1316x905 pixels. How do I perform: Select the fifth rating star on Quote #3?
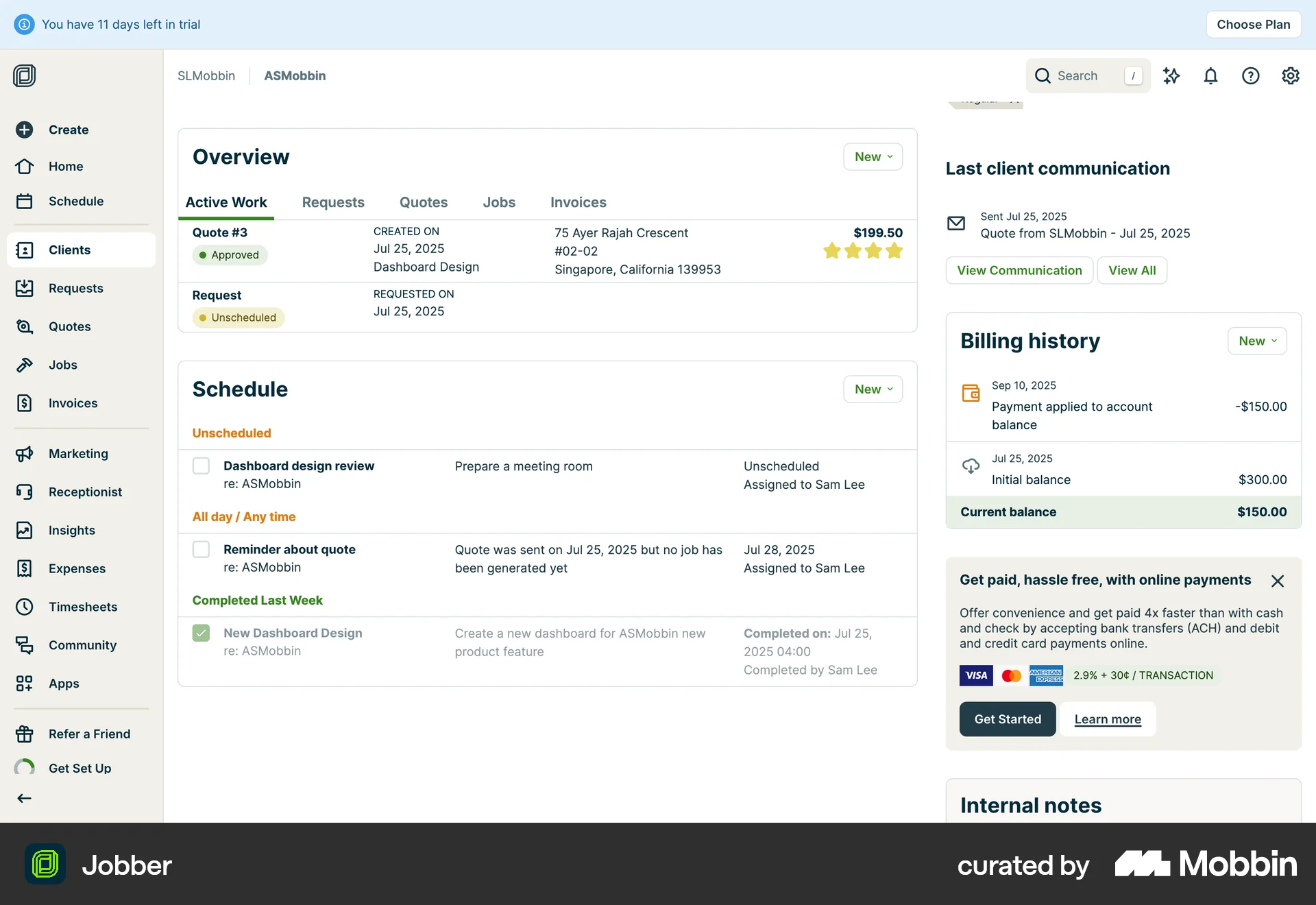894,251
